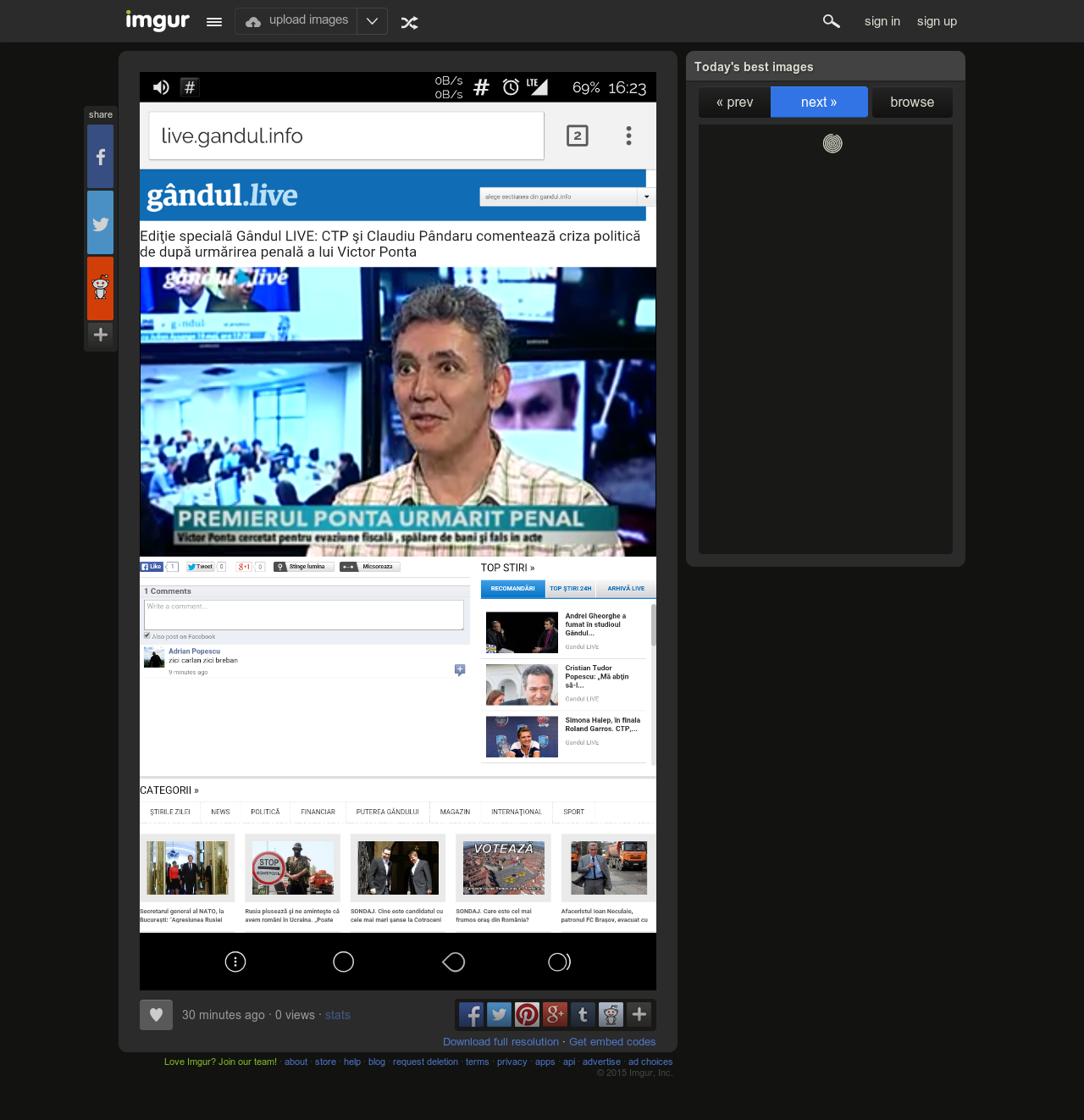The height and width of the screenshot is (1120, 1084).
Task: Favorite the image with the heart button
Action: click(x=156, y=1015)
